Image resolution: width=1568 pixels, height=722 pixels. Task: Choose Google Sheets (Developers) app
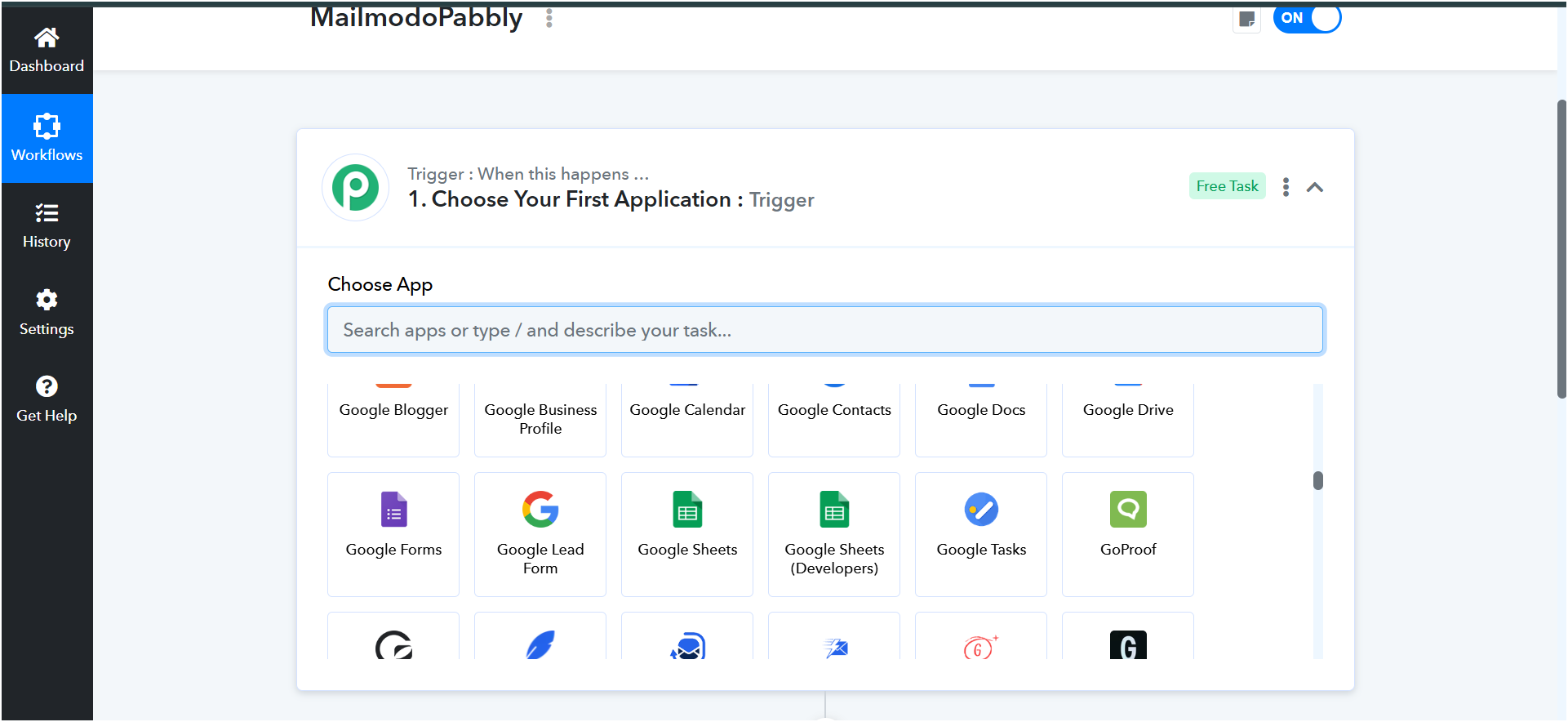point(834,534)
